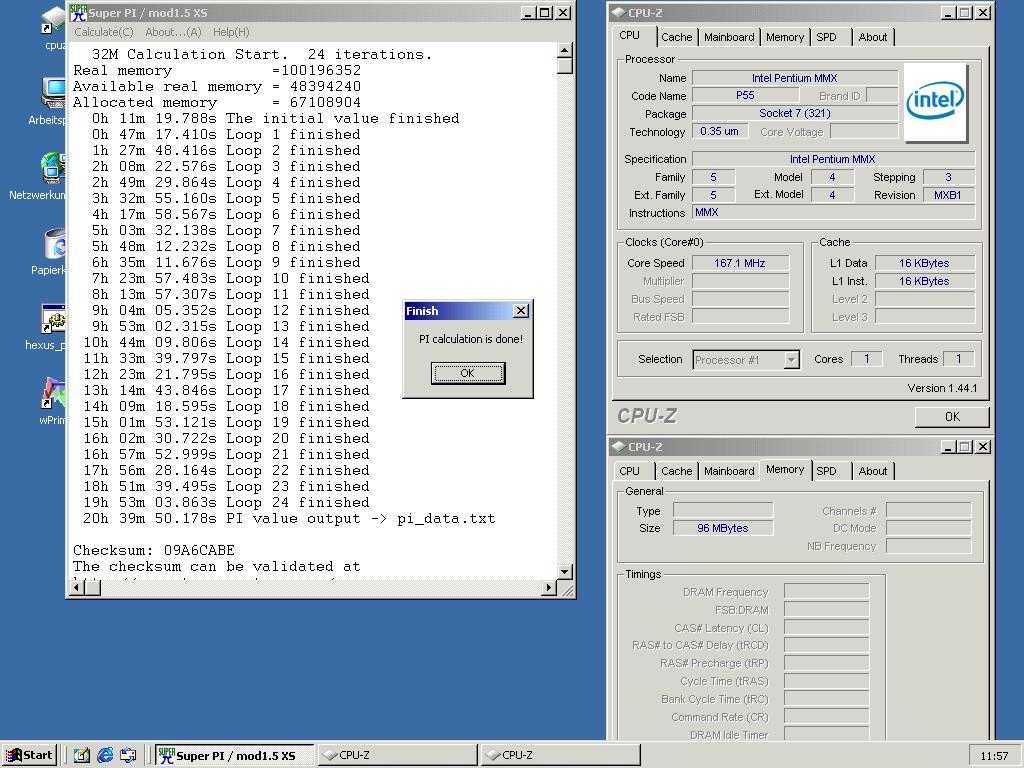Viewport: 1024px width, 768px height.
Task: Open the About tab in upper CPU-Z
Action: (x=872, y=37)
